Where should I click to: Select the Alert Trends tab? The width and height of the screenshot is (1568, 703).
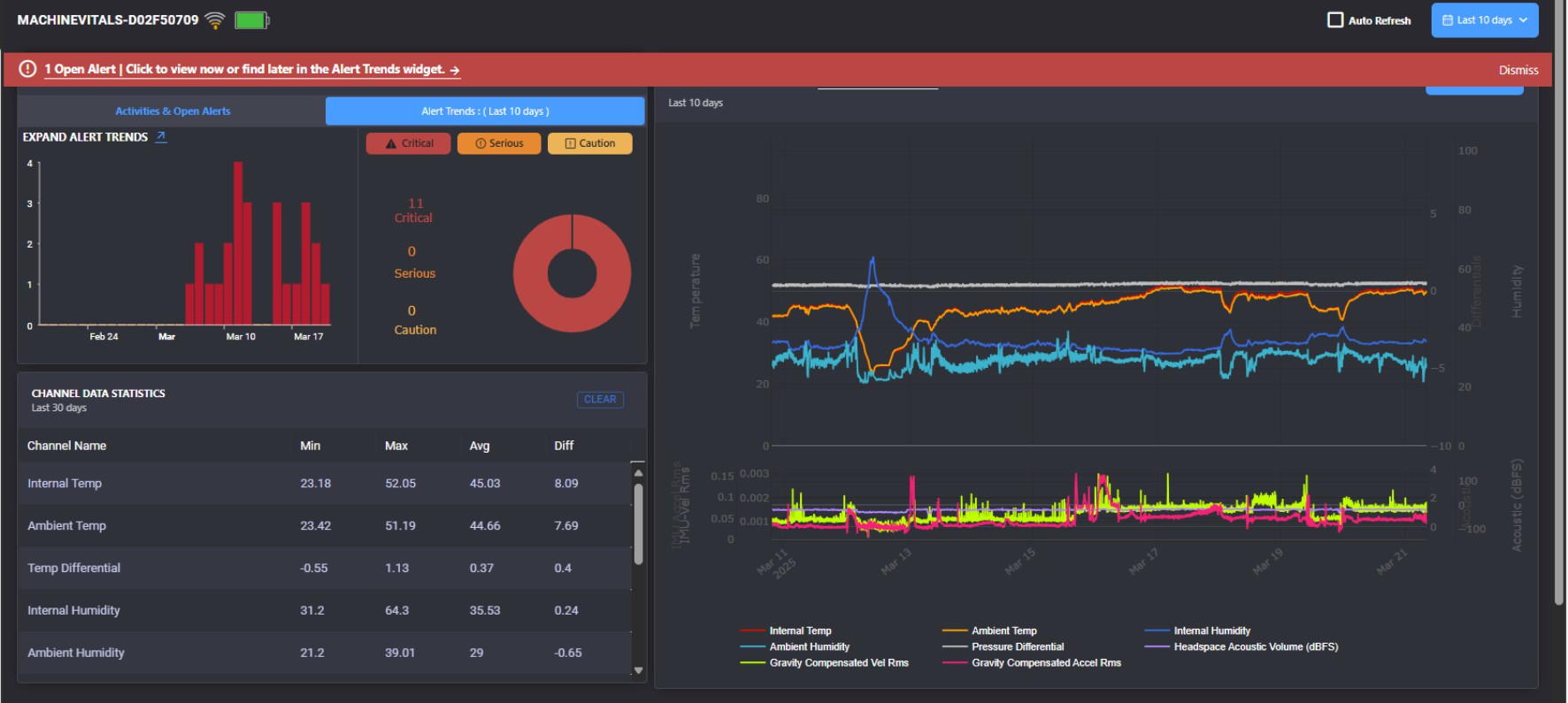[485, 111]
